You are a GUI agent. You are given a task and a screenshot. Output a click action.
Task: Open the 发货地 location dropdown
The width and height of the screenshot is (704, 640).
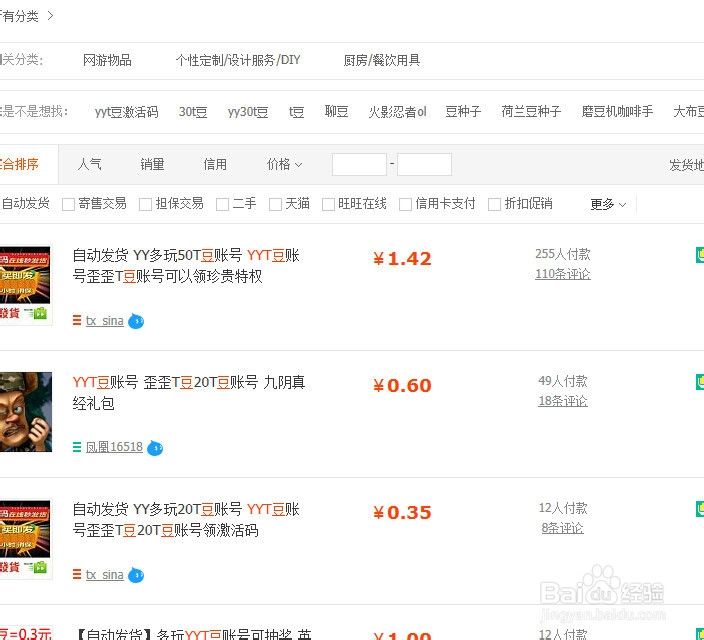point(686,165)
